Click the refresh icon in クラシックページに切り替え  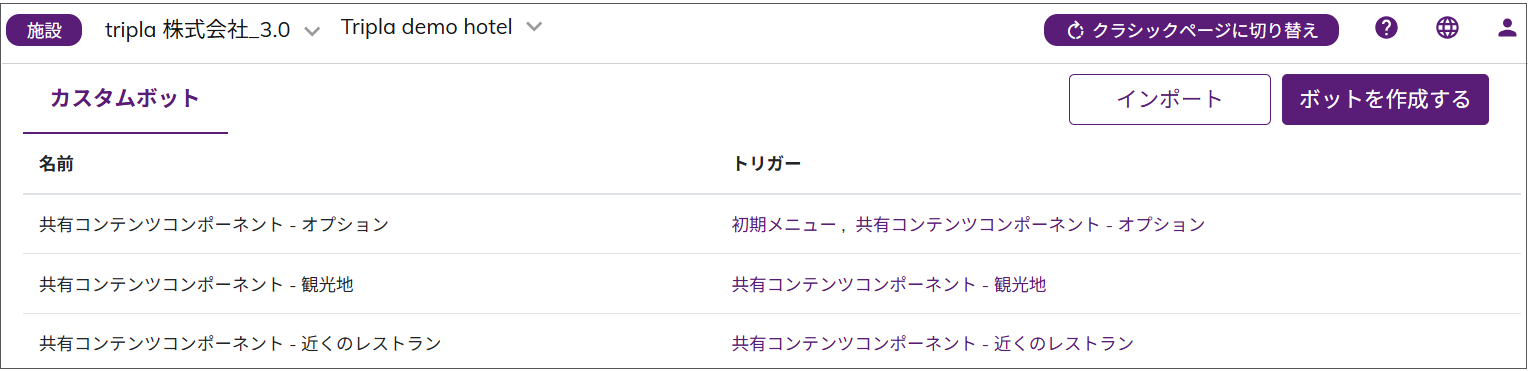pos(1076,31)
